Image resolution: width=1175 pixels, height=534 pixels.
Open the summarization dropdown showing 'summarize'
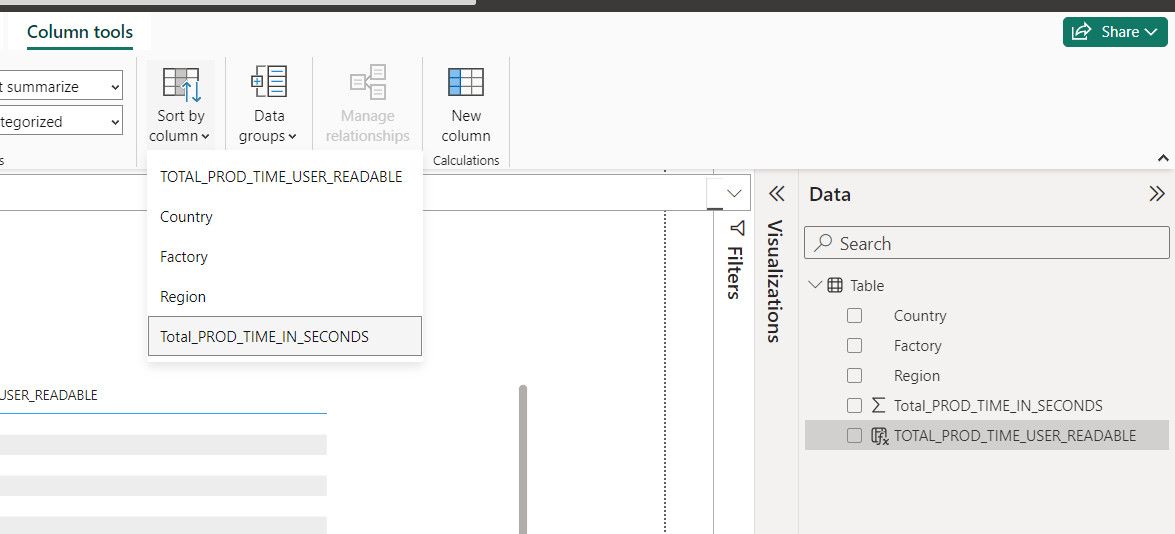click(60, 87)
